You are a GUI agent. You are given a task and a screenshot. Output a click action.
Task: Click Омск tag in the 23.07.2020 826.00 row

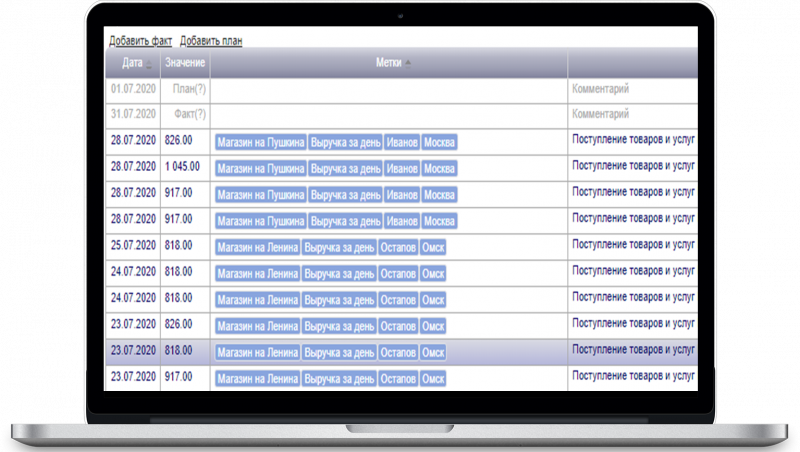pos(433,326)
